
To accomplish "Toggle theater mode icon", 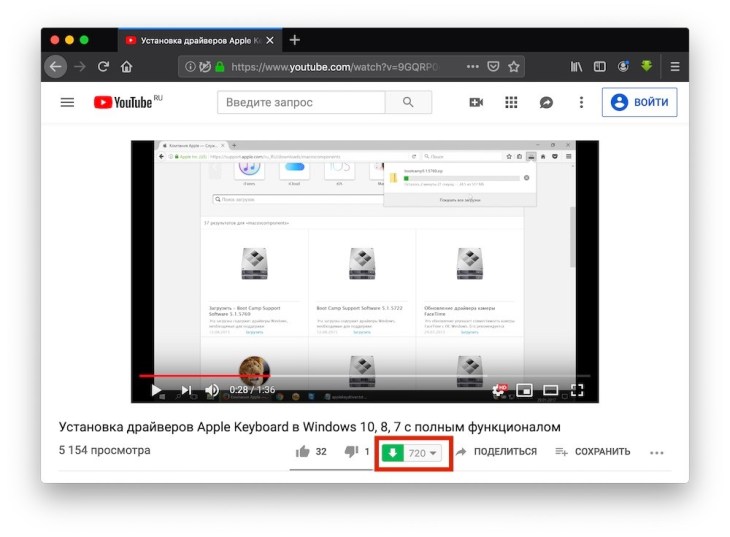I will tap(551, 390).
